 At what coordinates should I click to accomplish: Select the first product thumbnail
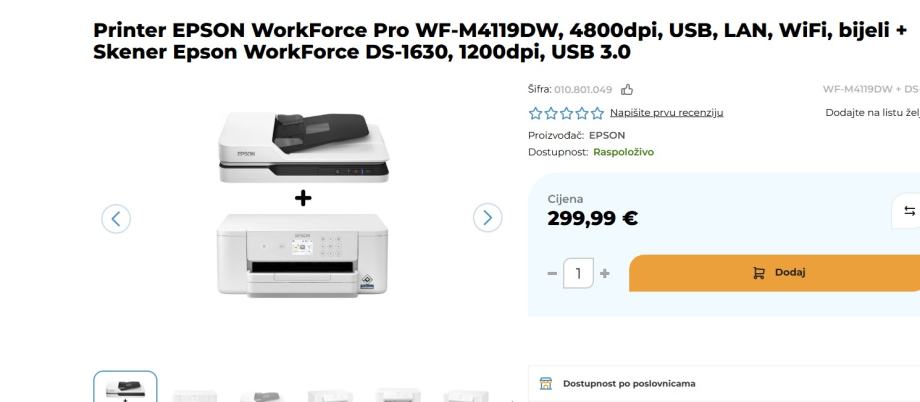125,387
